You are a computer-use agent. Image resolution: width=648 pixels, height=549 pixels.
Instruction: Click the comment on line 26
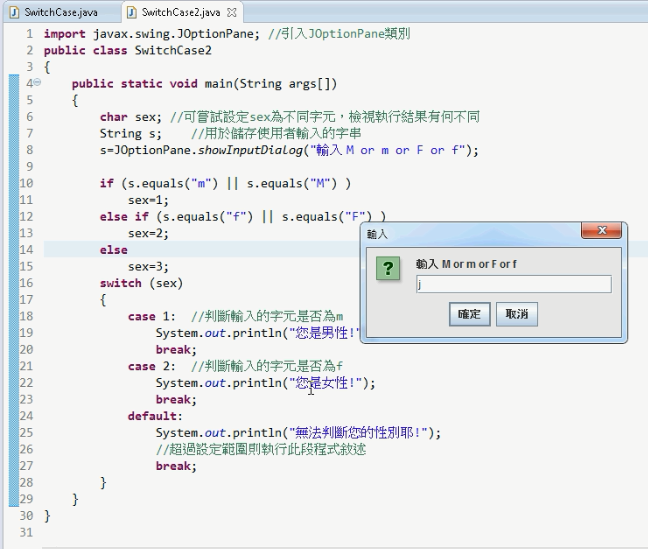click(261, 449)
